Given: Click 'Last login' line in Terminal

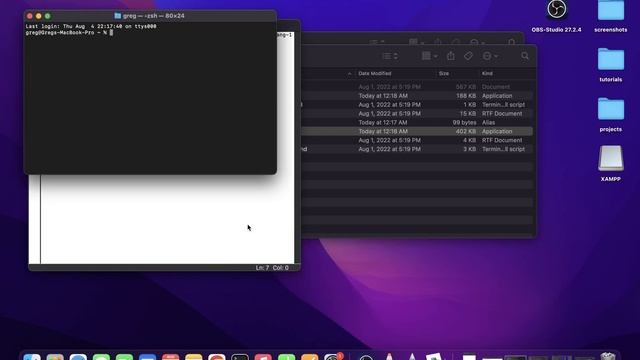Looking at the screenshot, I should coord(91,26).
